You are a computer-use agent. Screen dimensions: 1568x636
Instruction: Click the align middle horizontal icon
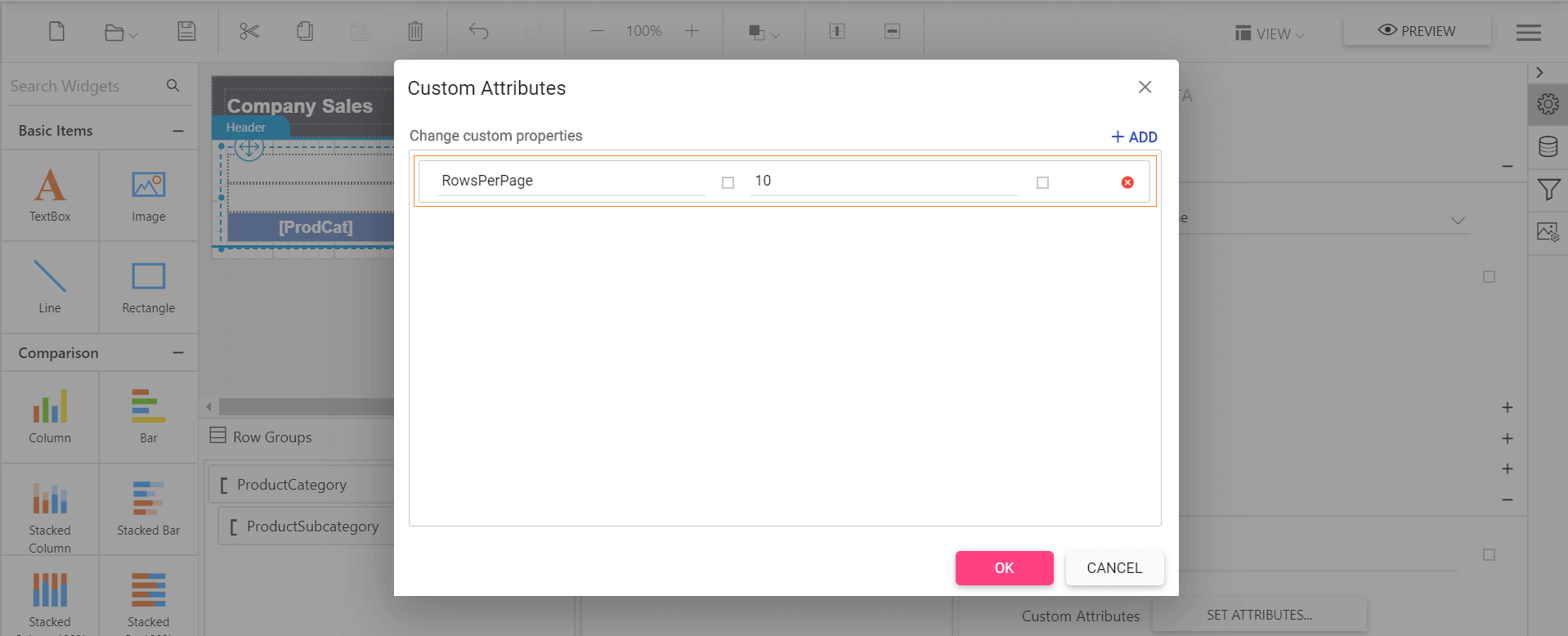coord(893,31)
